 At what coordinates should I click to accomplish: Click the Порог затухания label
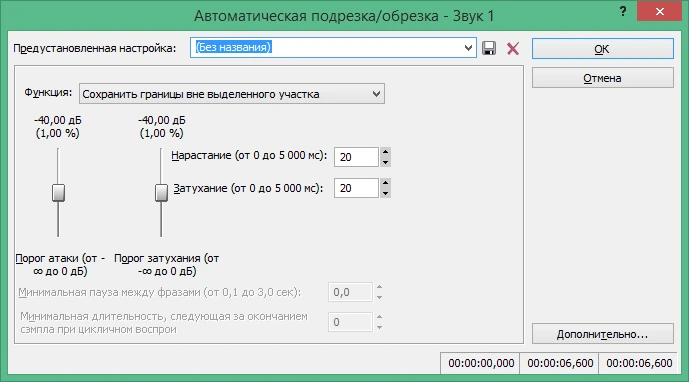(x=167, y=265)
